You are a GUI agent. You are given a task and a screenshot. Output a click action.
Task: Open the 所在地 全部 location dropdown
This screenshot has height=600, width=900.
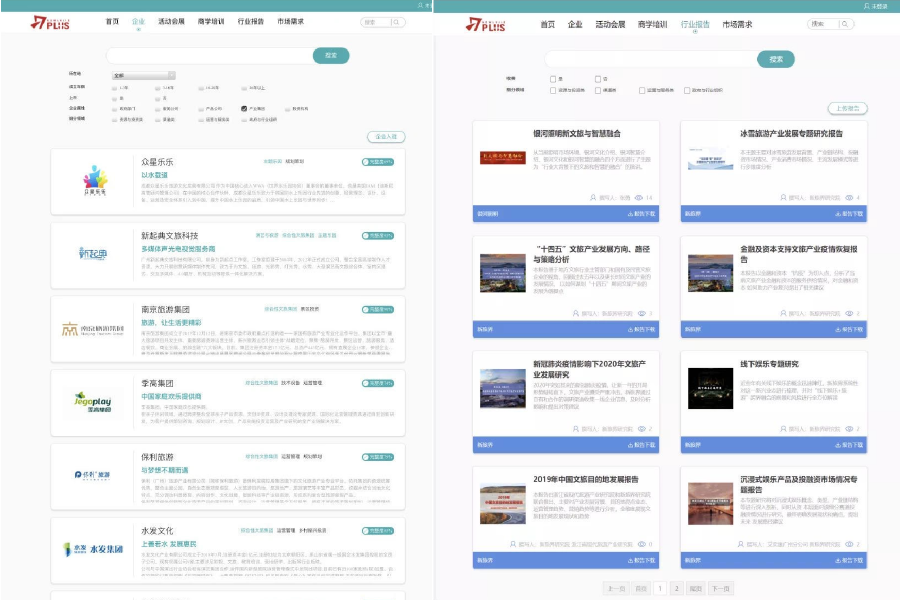click(x=143, y=75)
